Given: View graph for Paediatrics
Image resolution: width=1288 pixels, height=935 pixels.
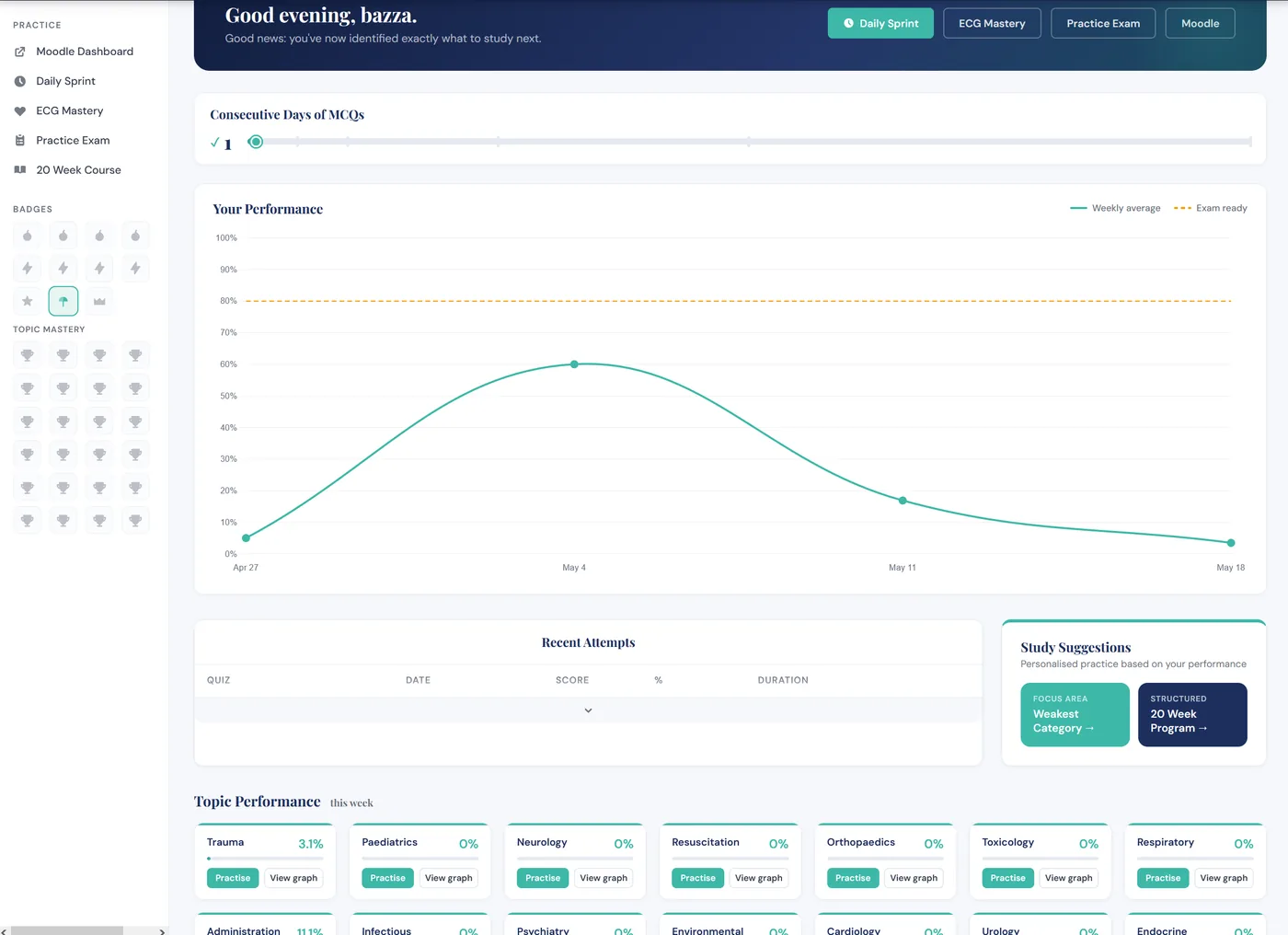Looking at the screenshot, I should click(x=449, y=878).
